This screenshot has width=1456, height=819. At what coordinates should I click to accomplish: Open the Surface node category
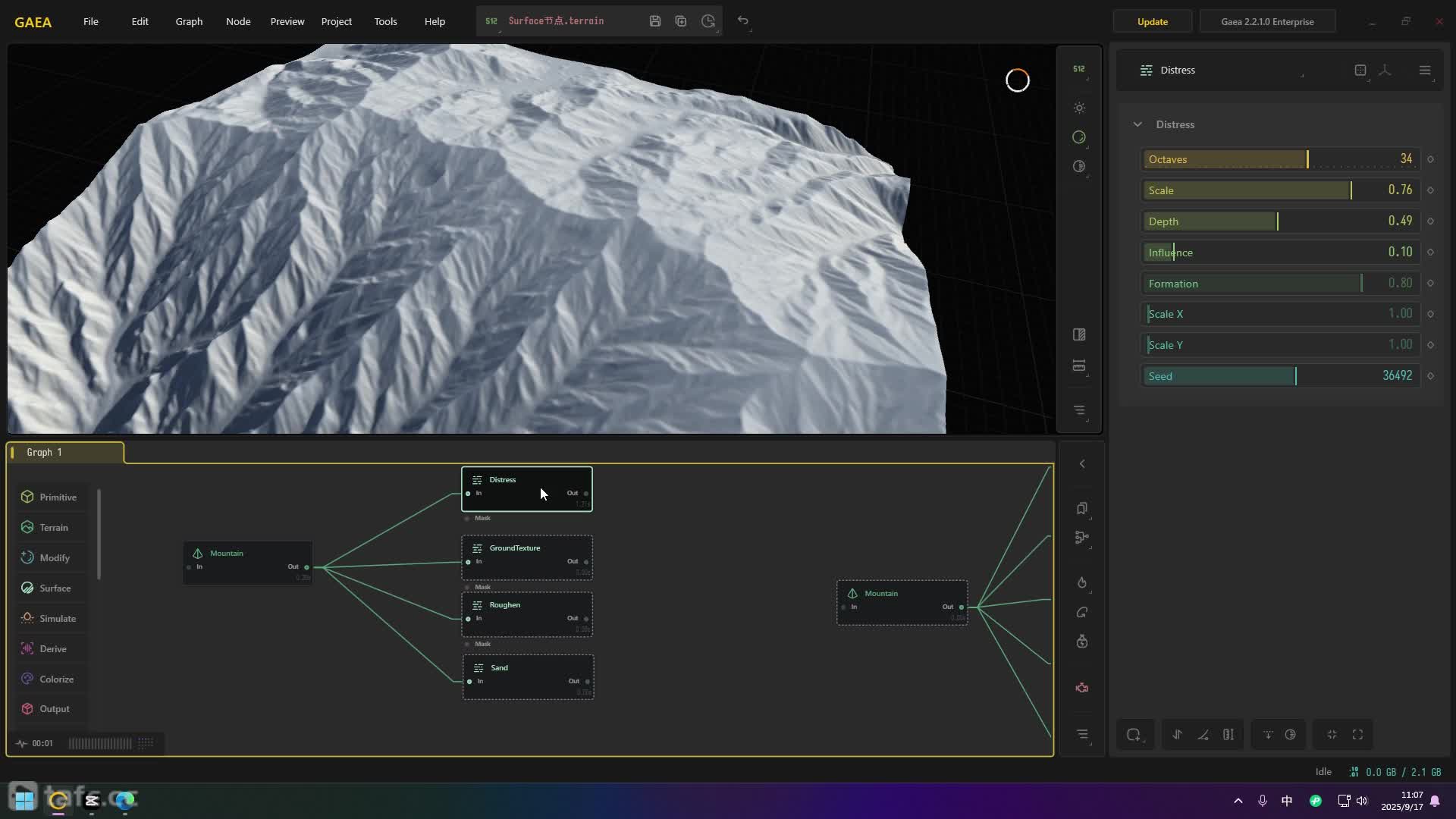tap(55, 588)
